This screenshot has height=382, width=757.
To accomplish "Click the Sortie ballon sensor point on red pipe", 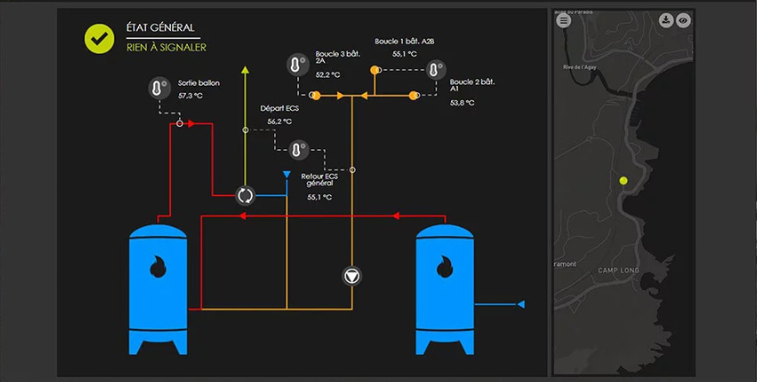I will 180,124.
